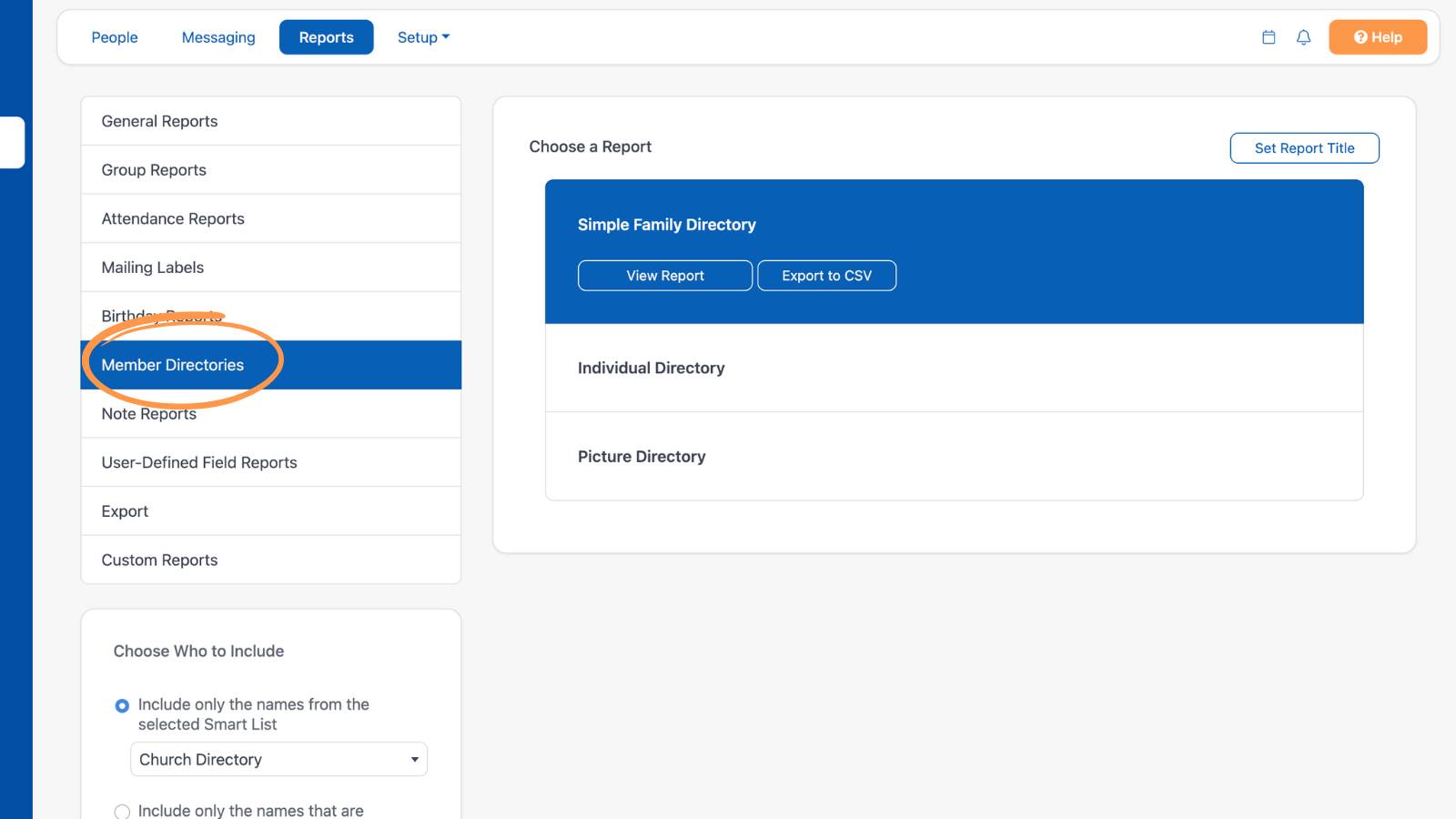Open Note Reports category
Screen dimensions: 1456x819
(x=271, y=414)
